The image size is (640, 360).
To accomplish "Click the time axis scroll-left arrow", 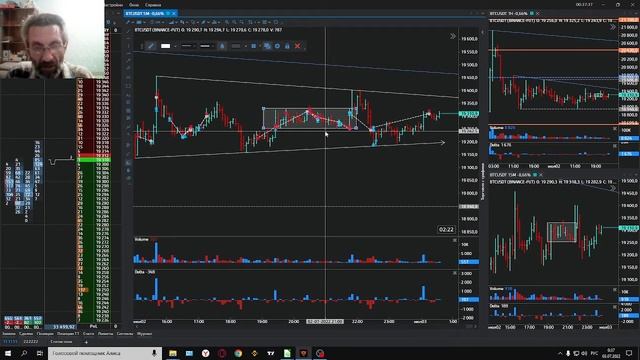I will pyautogui.click(x=137, y=327).
